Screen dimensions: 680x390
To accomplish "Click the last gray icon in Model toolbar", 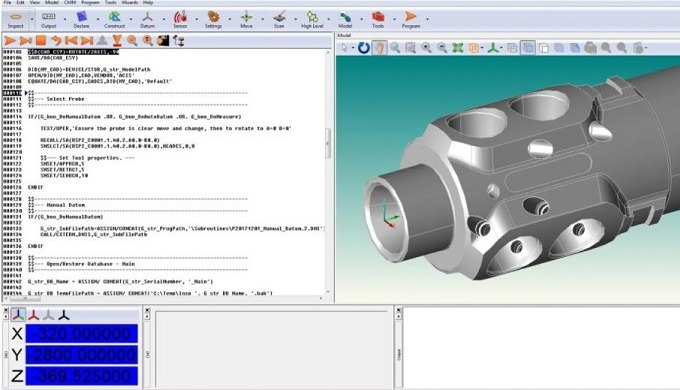I will (x=638, y=48).
